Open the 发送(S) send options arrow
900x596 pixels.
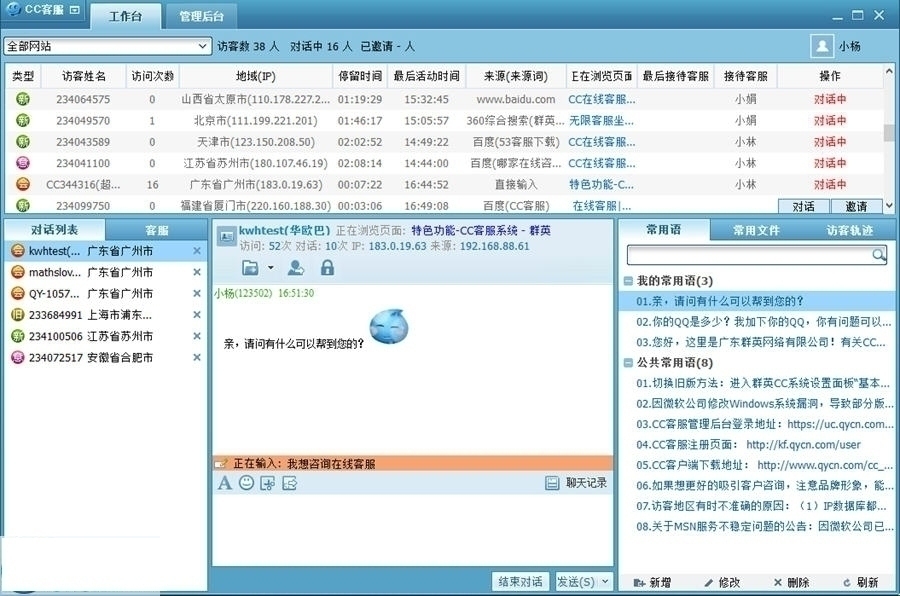coord(605,582)
